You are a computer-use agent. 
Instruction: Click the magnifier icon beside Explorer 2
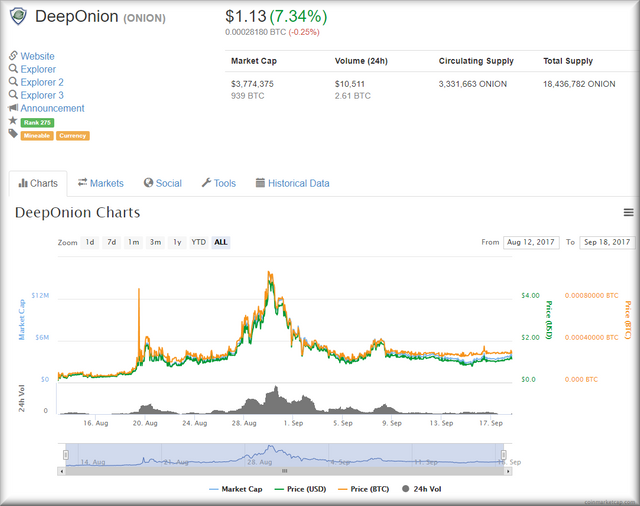coord(13,82)
